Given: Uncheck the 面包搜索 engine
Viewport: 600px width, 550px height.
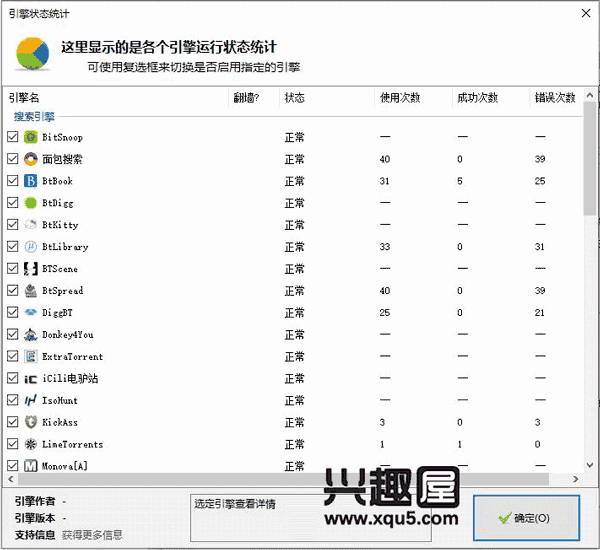Looking at the screenshot, I should [x=13, y=159].
